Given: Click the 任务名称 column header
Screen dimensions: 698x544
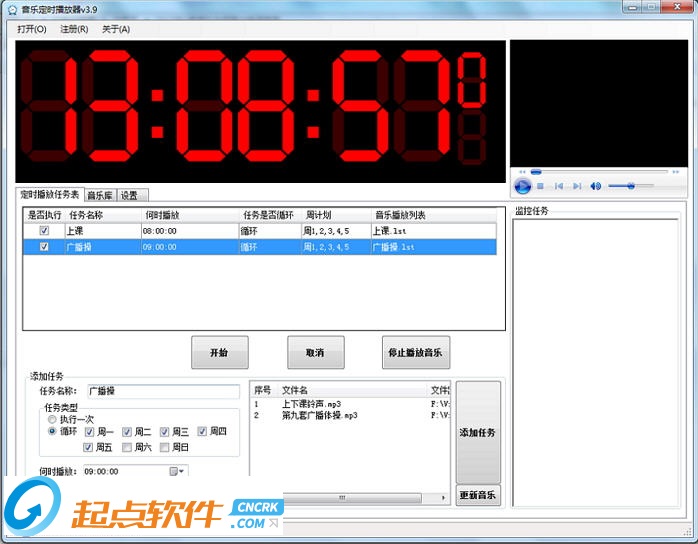Looking at the screenshot, I should tap(103, 215).
